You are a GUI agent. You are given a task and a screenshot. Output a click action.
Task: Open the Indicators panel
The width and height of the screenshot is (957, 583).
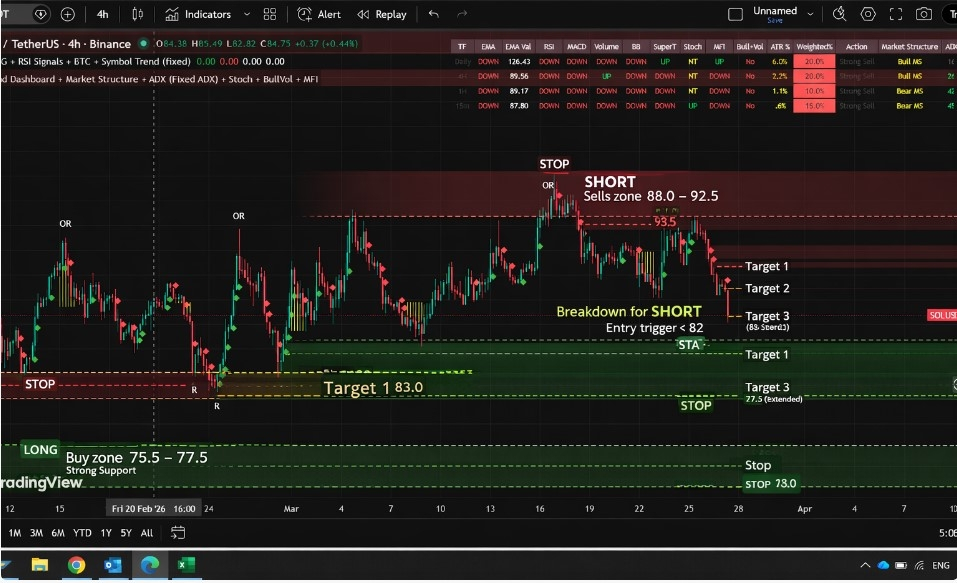click(x=198, y=14)
